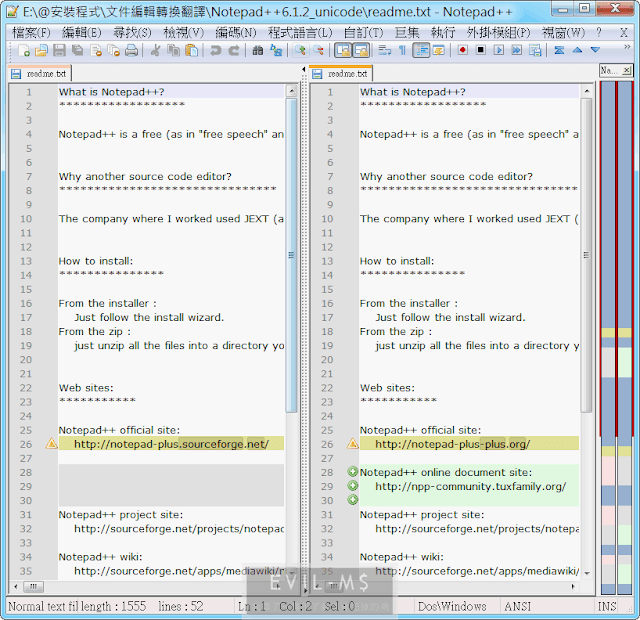Click right pane scroll-up arrow

point(587,91)
